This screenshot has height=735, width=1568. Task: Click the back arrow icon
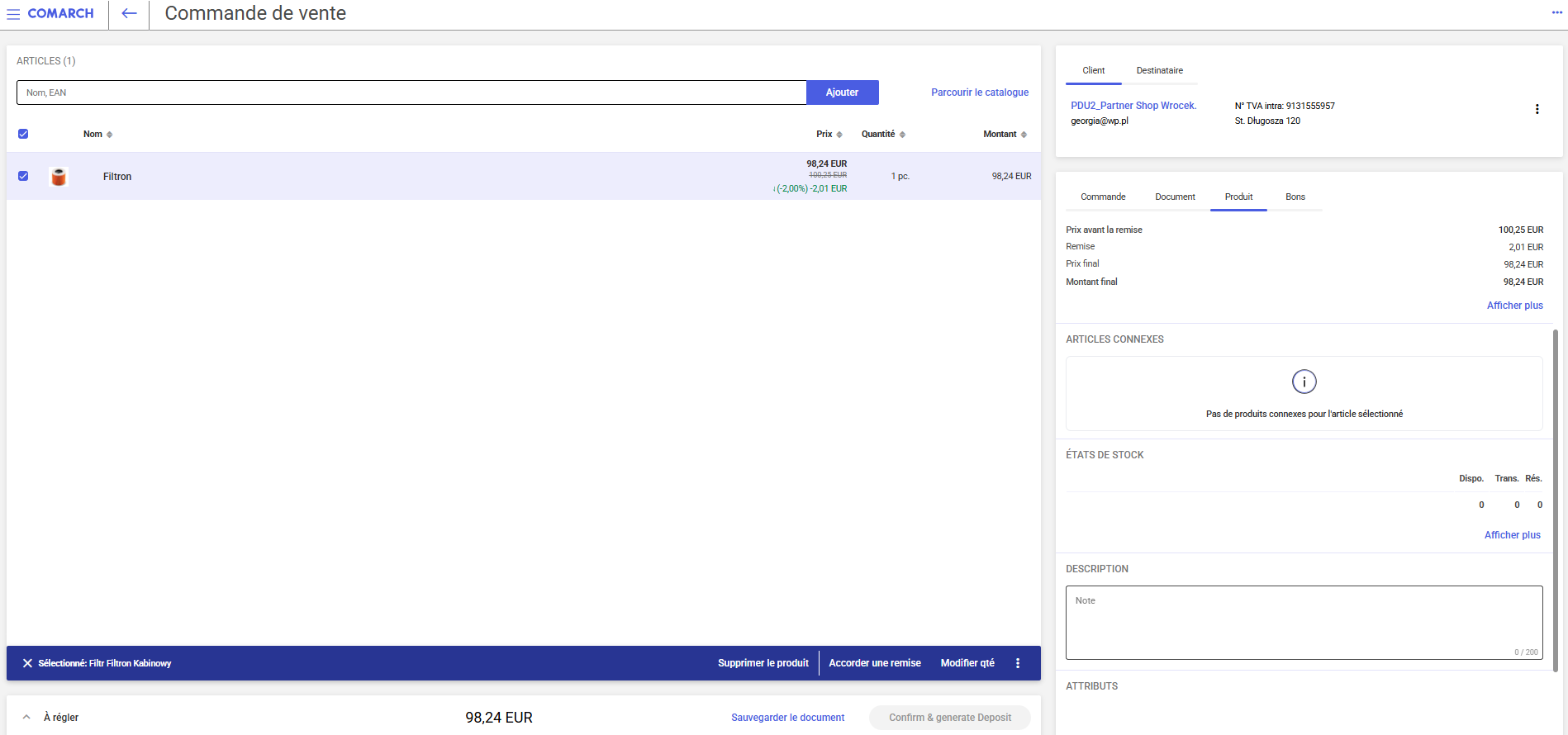pyautogui.click(x=129, y=14)
